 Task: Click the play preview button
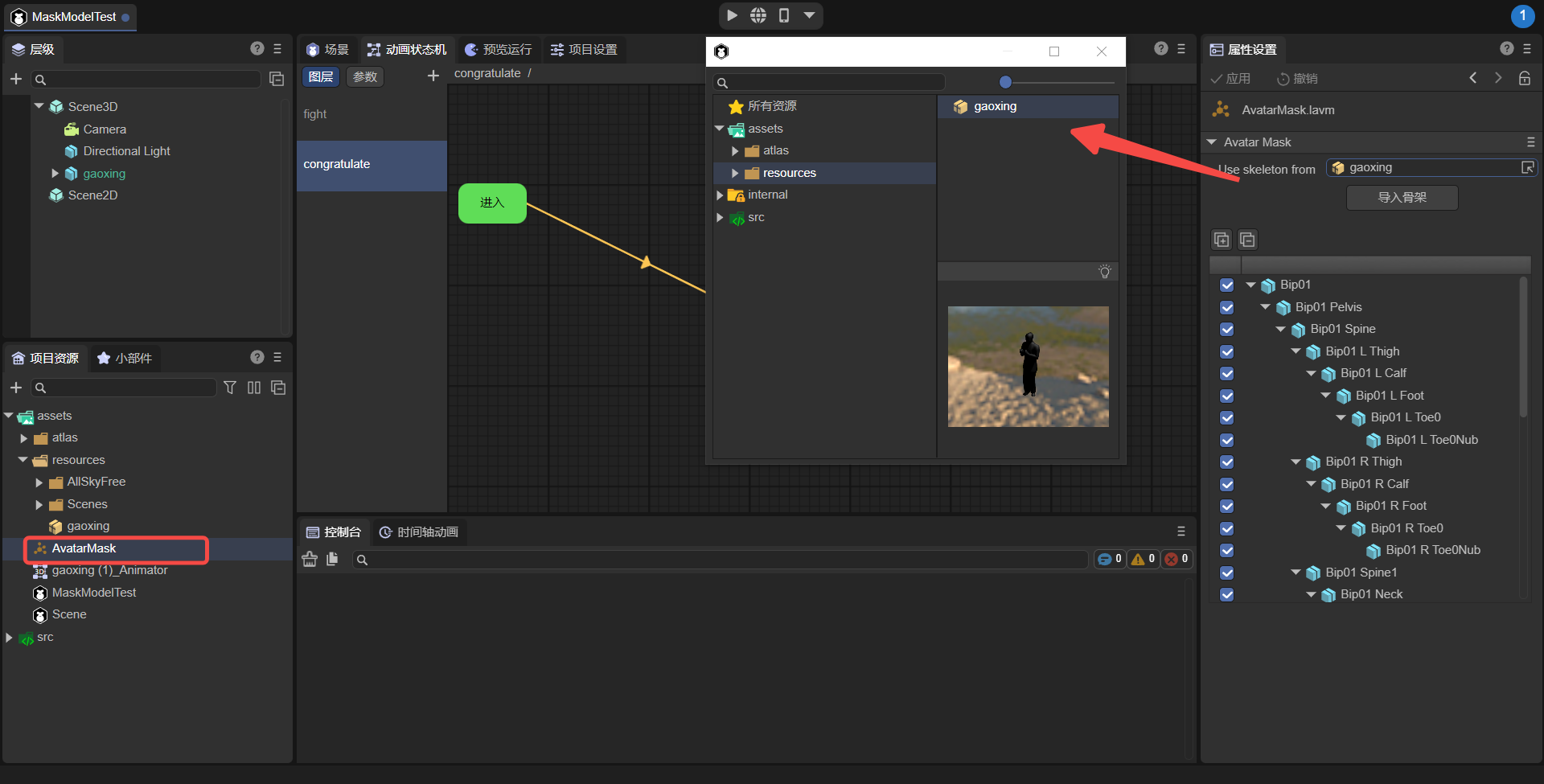coord(732,15)
